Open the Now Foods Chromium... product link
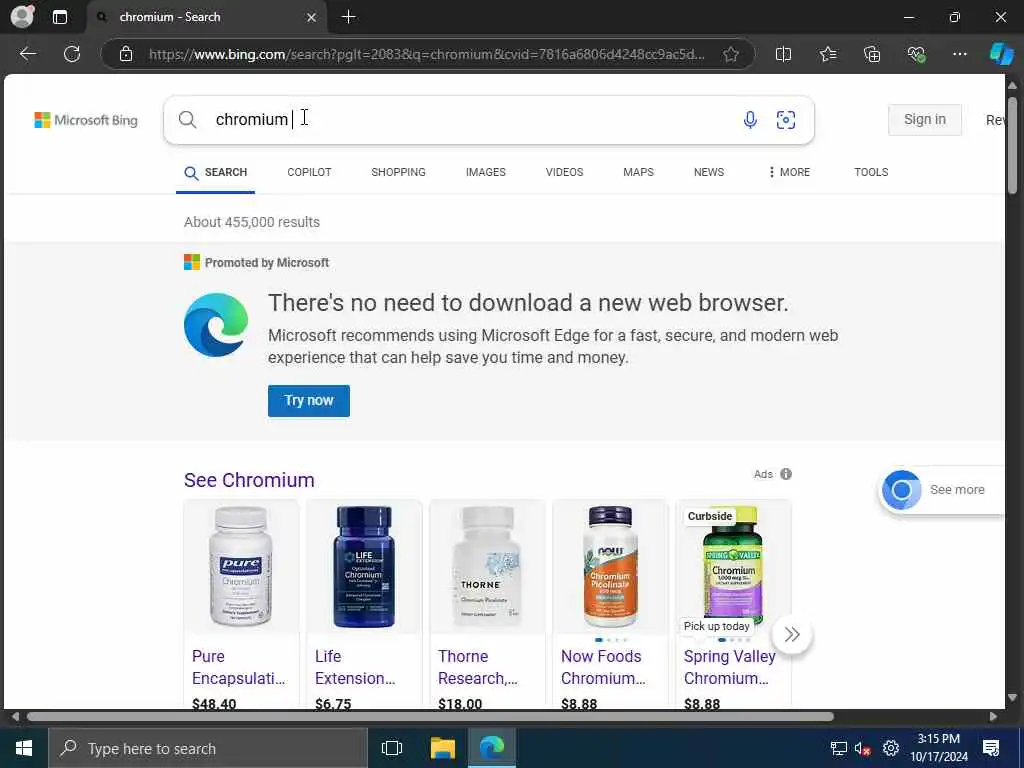The width and height of the screenshot is (1024, 768). pyautogui.click(x=603, y=667)
